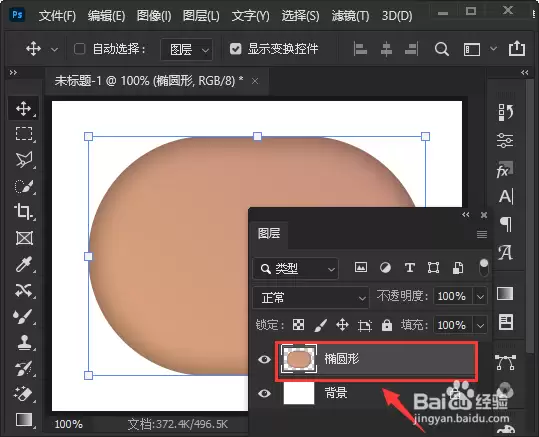Toggle the 显示变换控件 checkbox

coord(235,49)
